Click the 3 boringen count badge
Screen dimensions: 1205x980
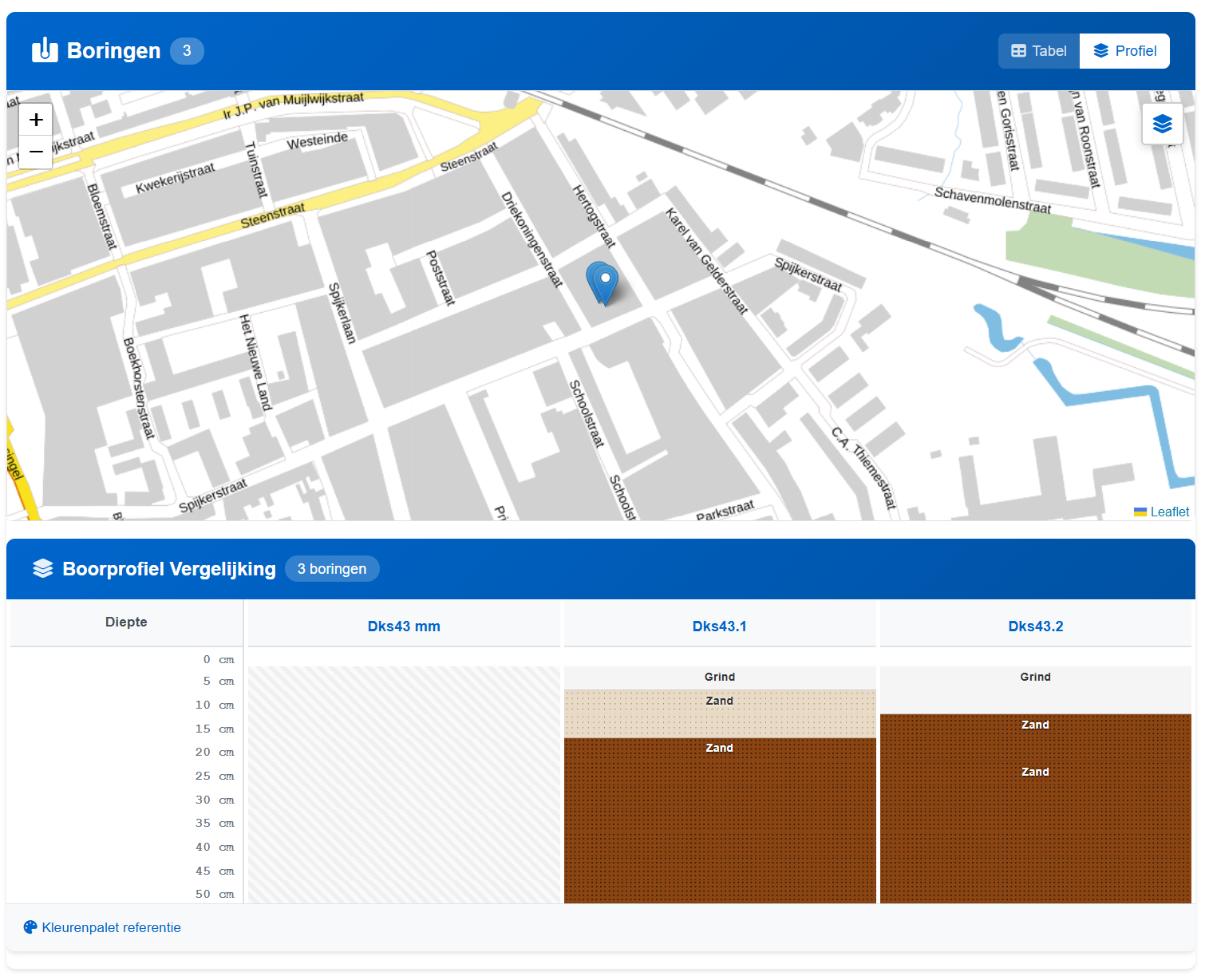332,569
